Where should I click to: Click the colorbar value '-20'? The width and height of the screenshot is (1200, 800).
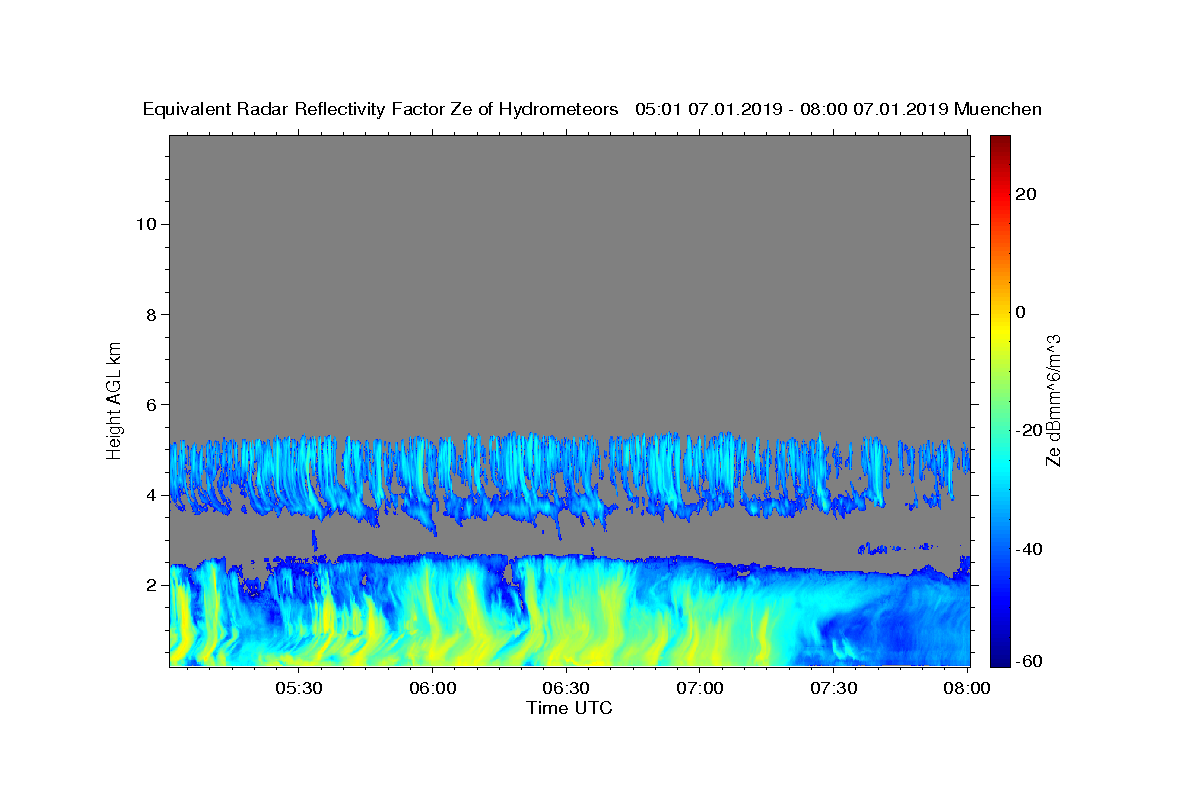(1029, 431)
